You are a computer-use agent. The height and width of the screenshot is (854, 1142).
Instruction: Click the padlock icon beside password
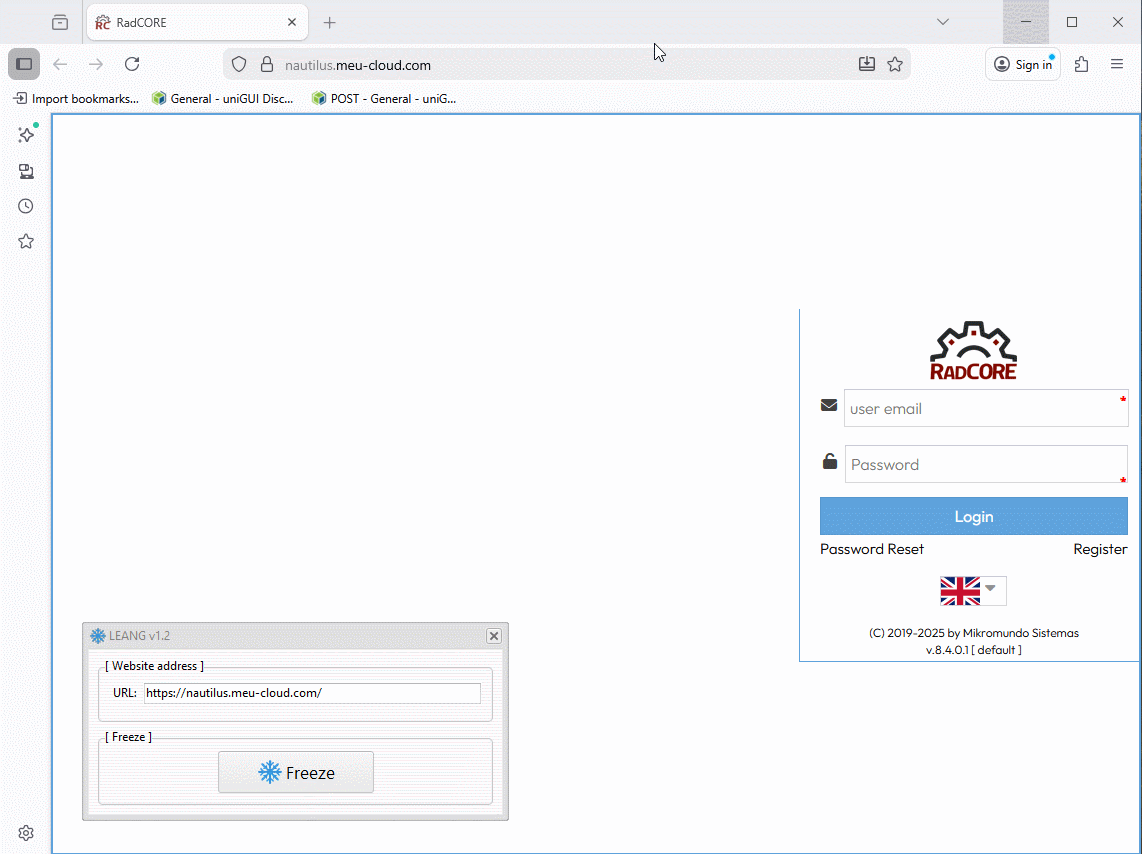830,461
